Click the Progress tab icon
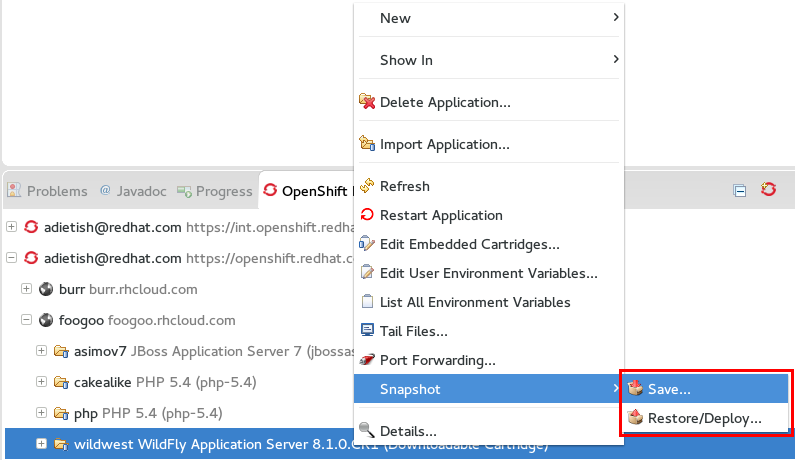The image size is (795, 460). [184, 191]
